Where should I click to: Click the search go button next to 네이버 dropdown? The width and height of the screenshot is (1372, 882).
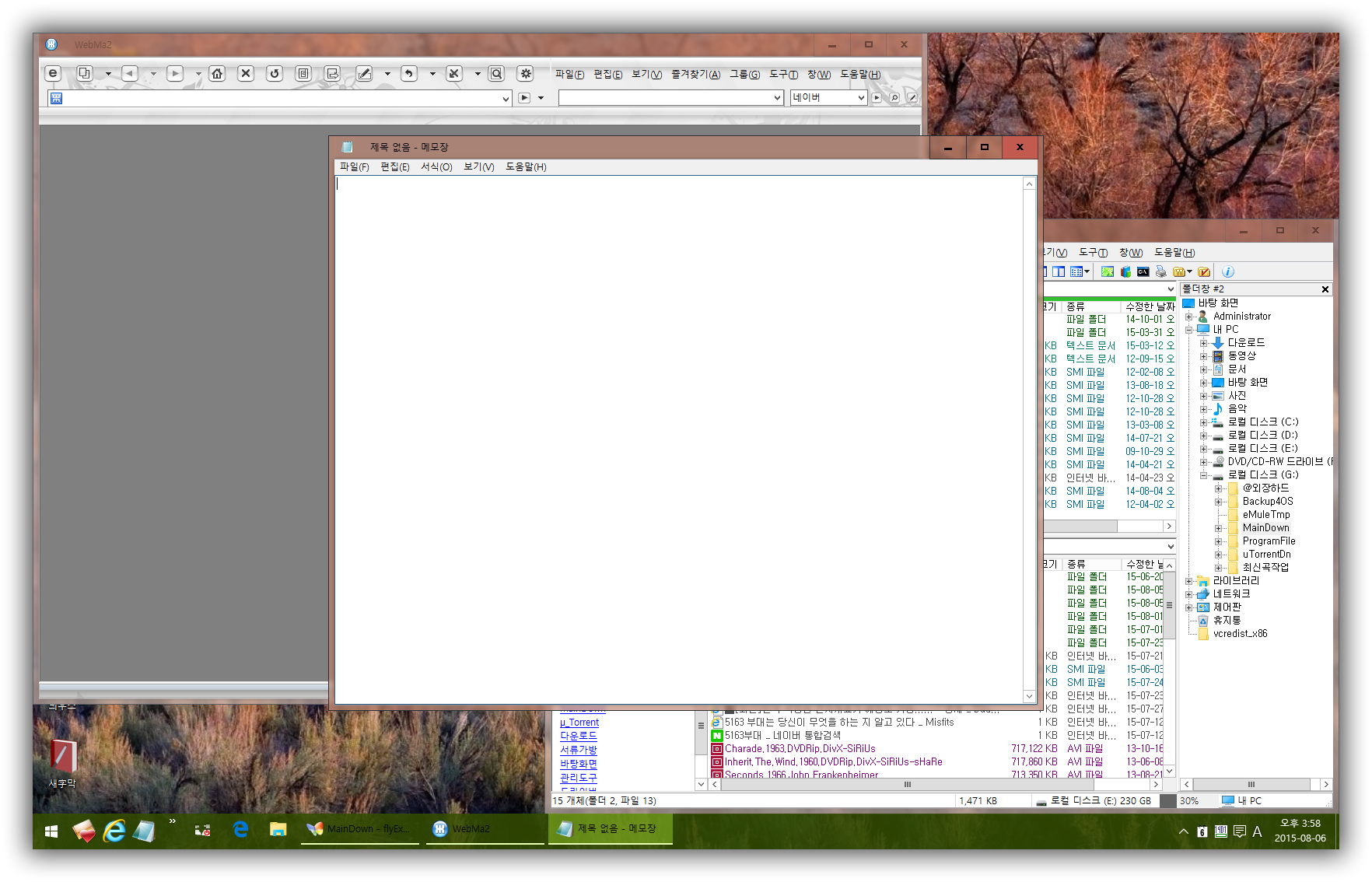coord(877,98)
